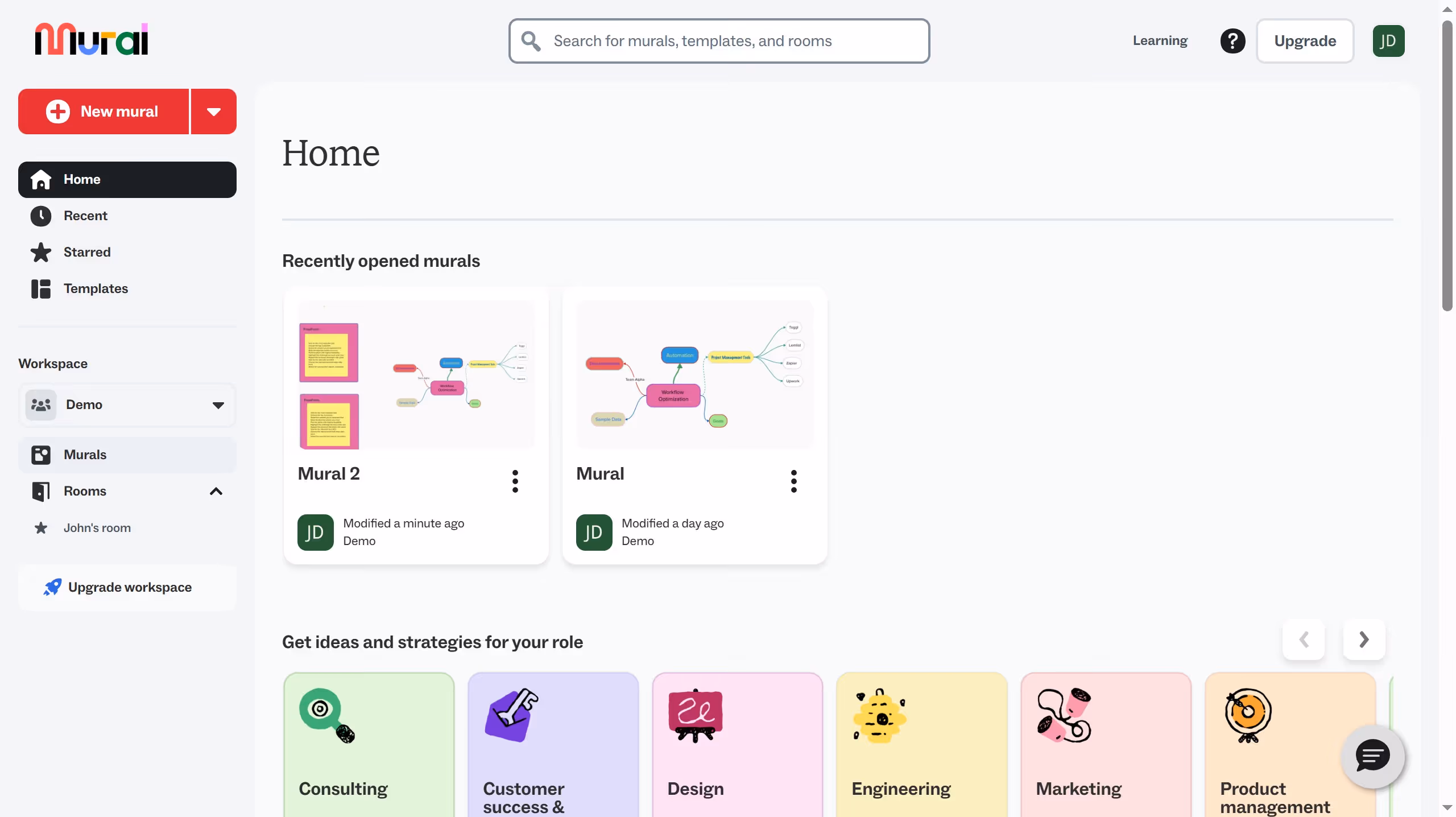Click the Home house icon
The width and height of the screenshot is (1456, 817).
pyautogui.click(x=41, y=180)
